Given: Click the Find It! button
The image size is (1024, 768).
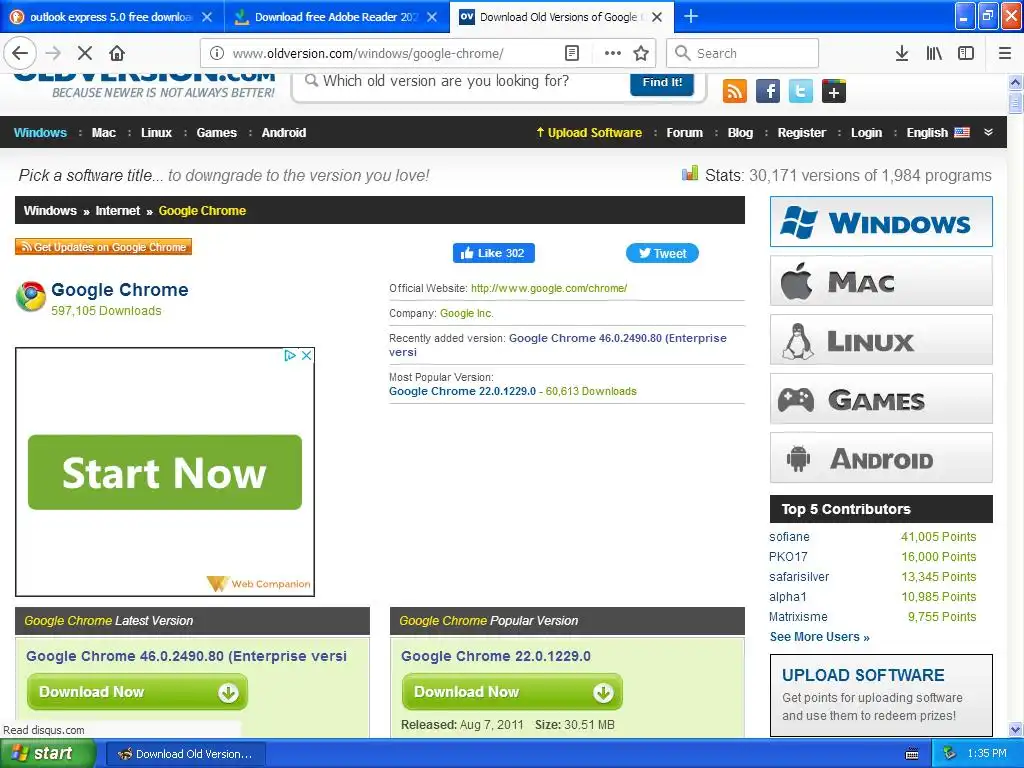Looking at the screenshot, I should pos(662,82).
